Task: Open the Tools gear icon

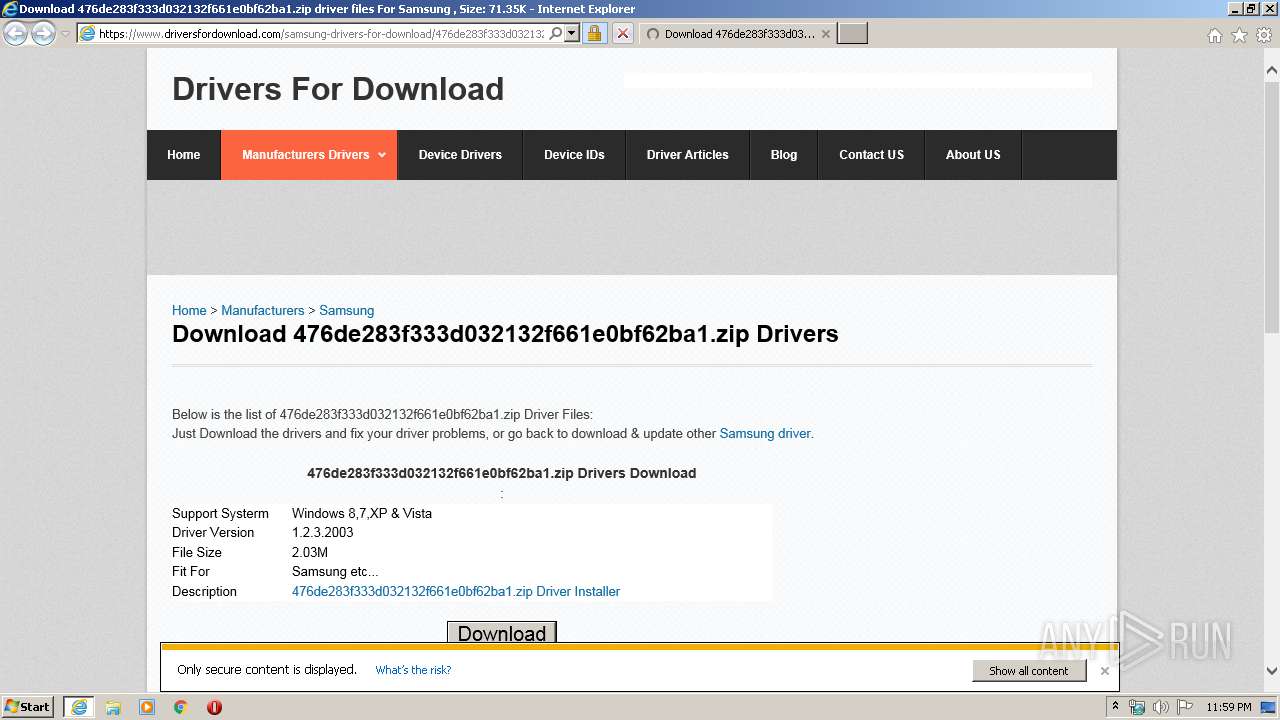Action: pos(1264,35)
